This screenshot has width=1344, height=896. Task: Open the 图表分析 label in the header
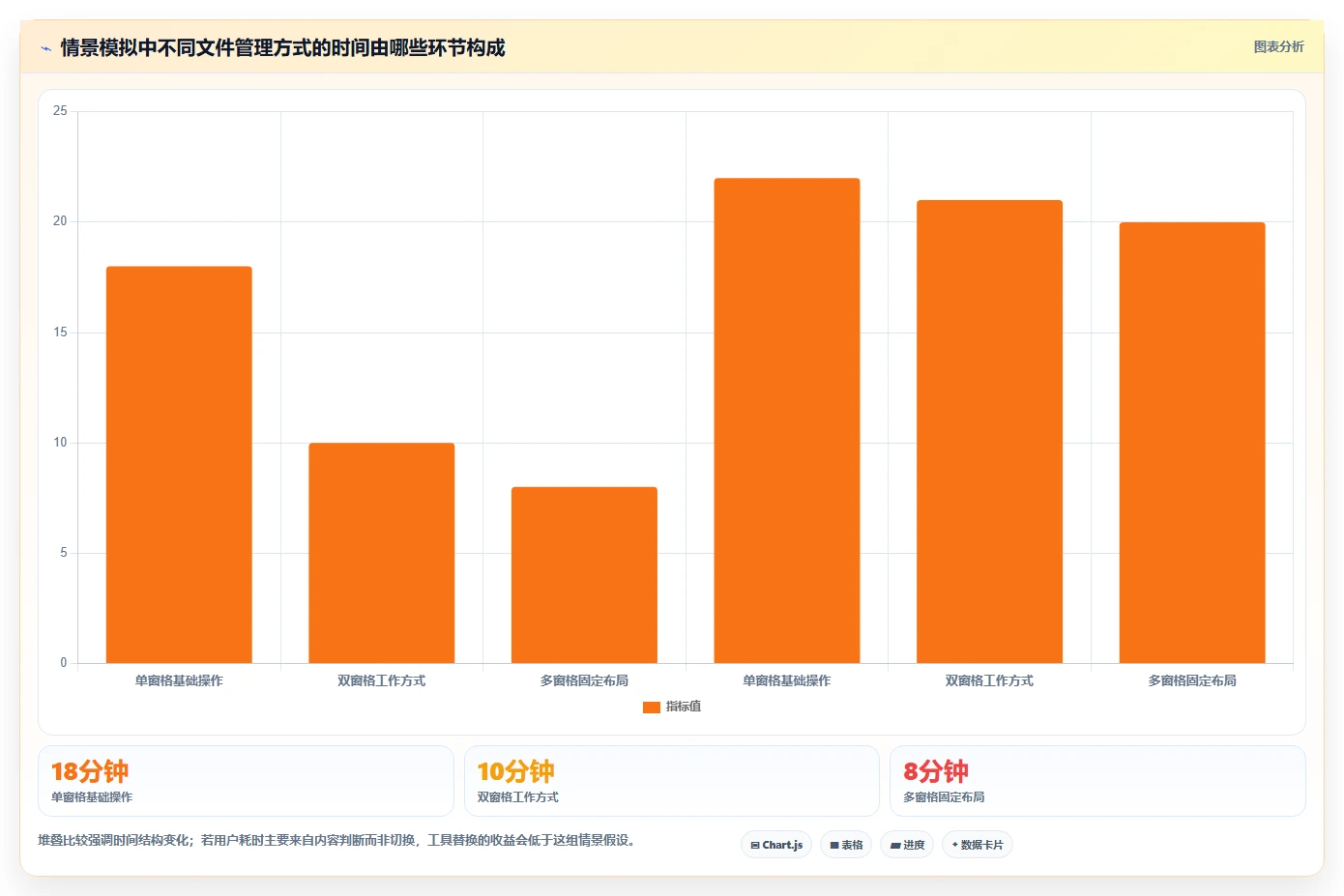point(1278,46)
